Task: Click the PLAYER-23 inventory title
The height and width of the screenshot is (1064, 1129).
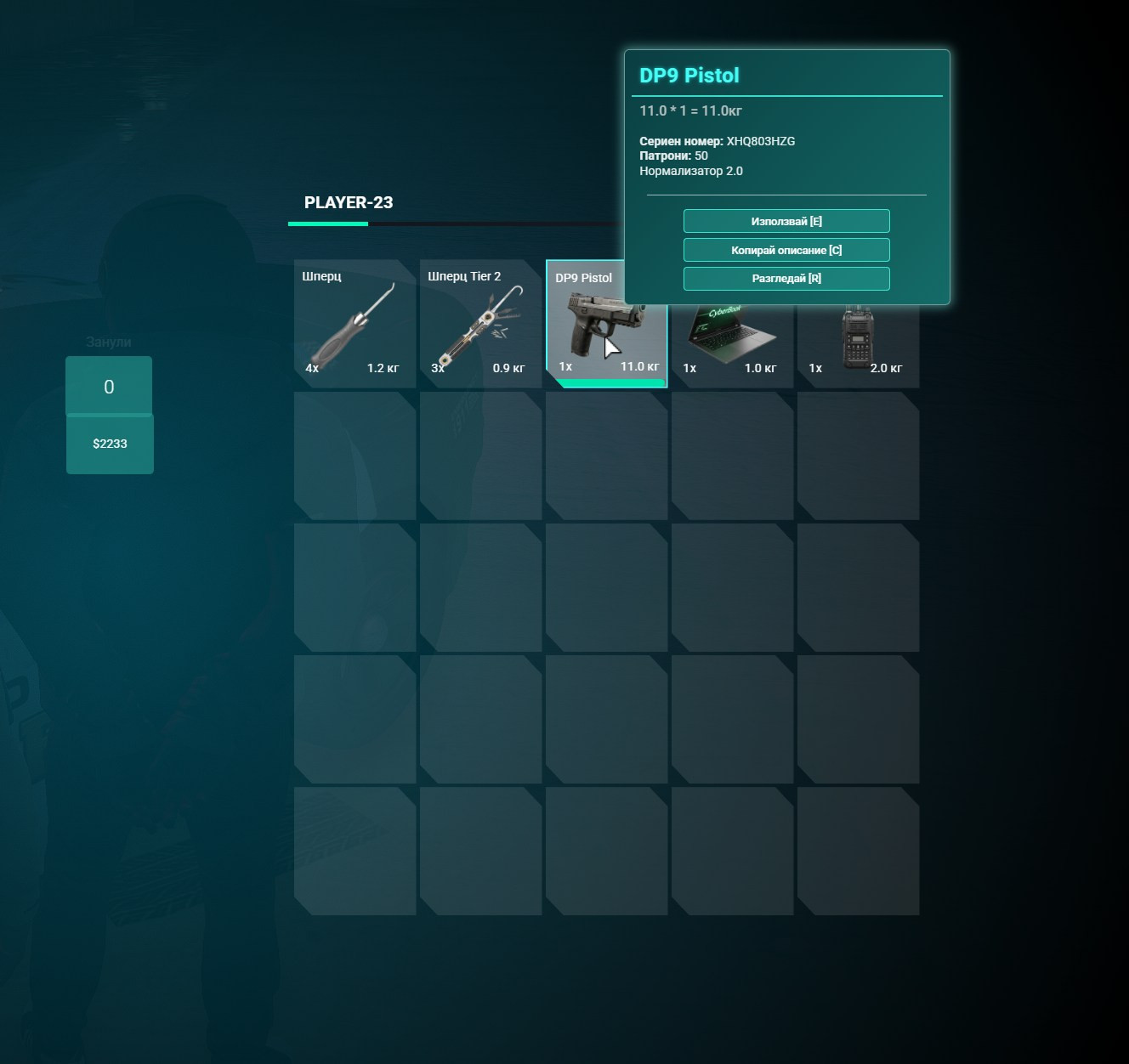Action: [349, 202]
